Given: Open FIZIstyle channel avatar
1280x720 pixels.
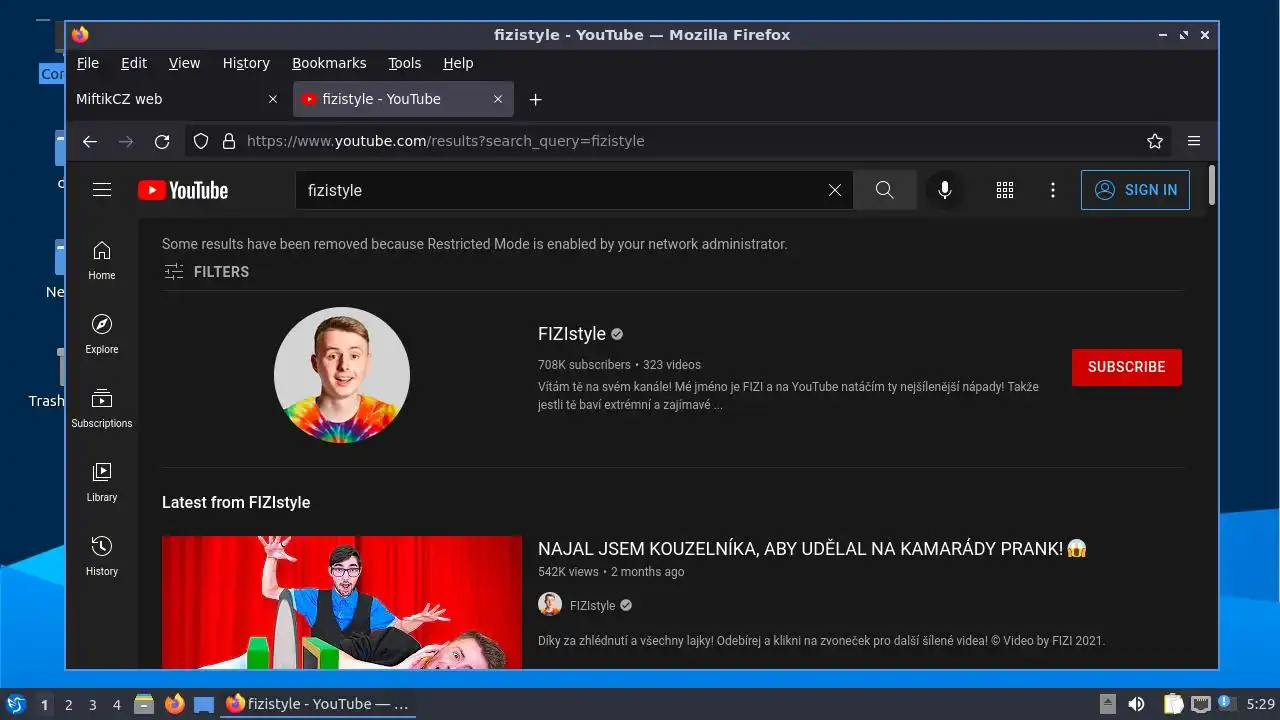Looking at the screenshot, I should tap(342, 375).
